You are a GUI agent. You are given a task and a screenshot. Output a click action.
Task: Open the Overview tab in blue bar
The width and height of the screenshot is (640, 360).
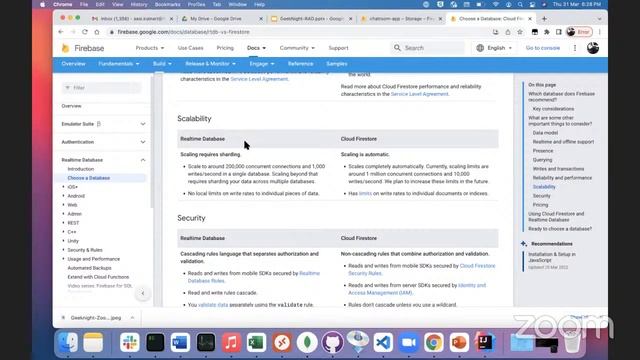tap(73, 64)
